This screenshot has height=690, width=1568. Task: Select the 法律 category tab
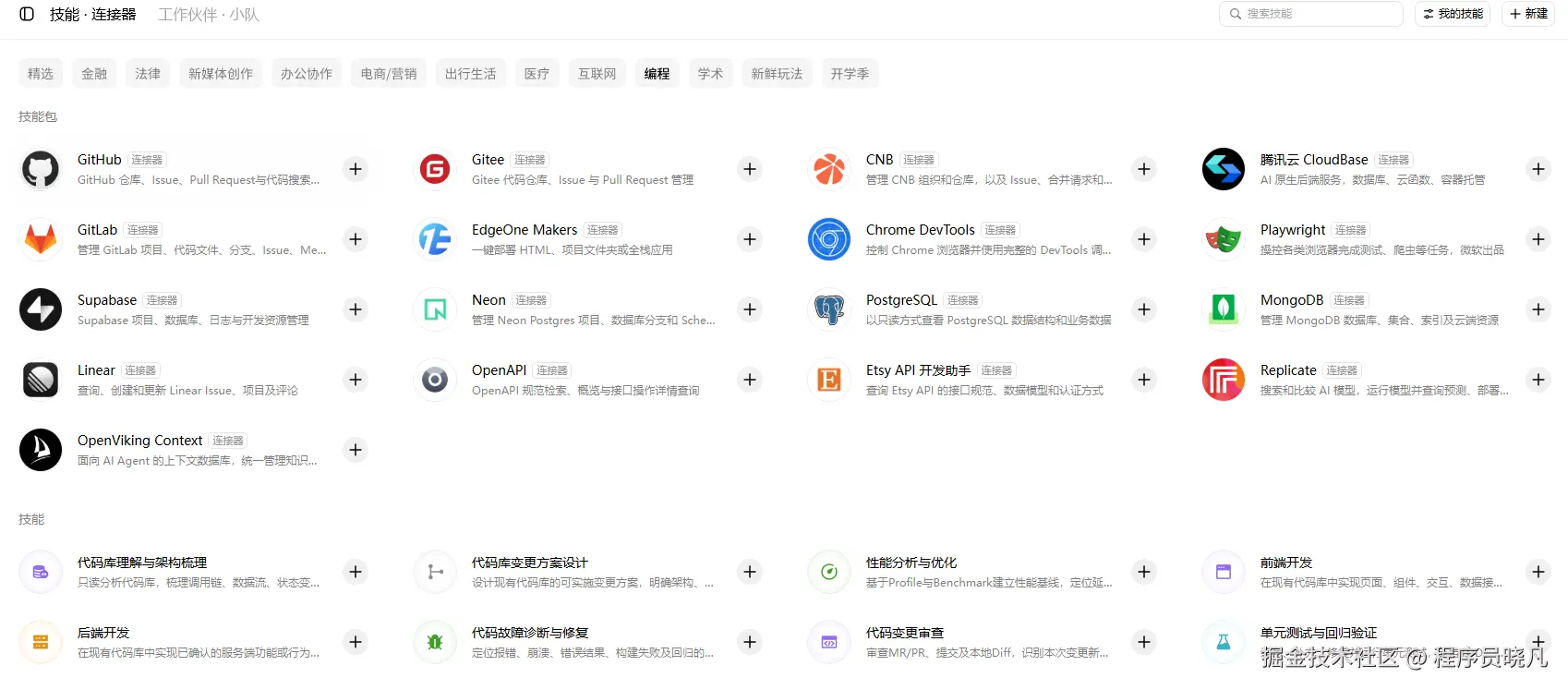pos(148,74)
